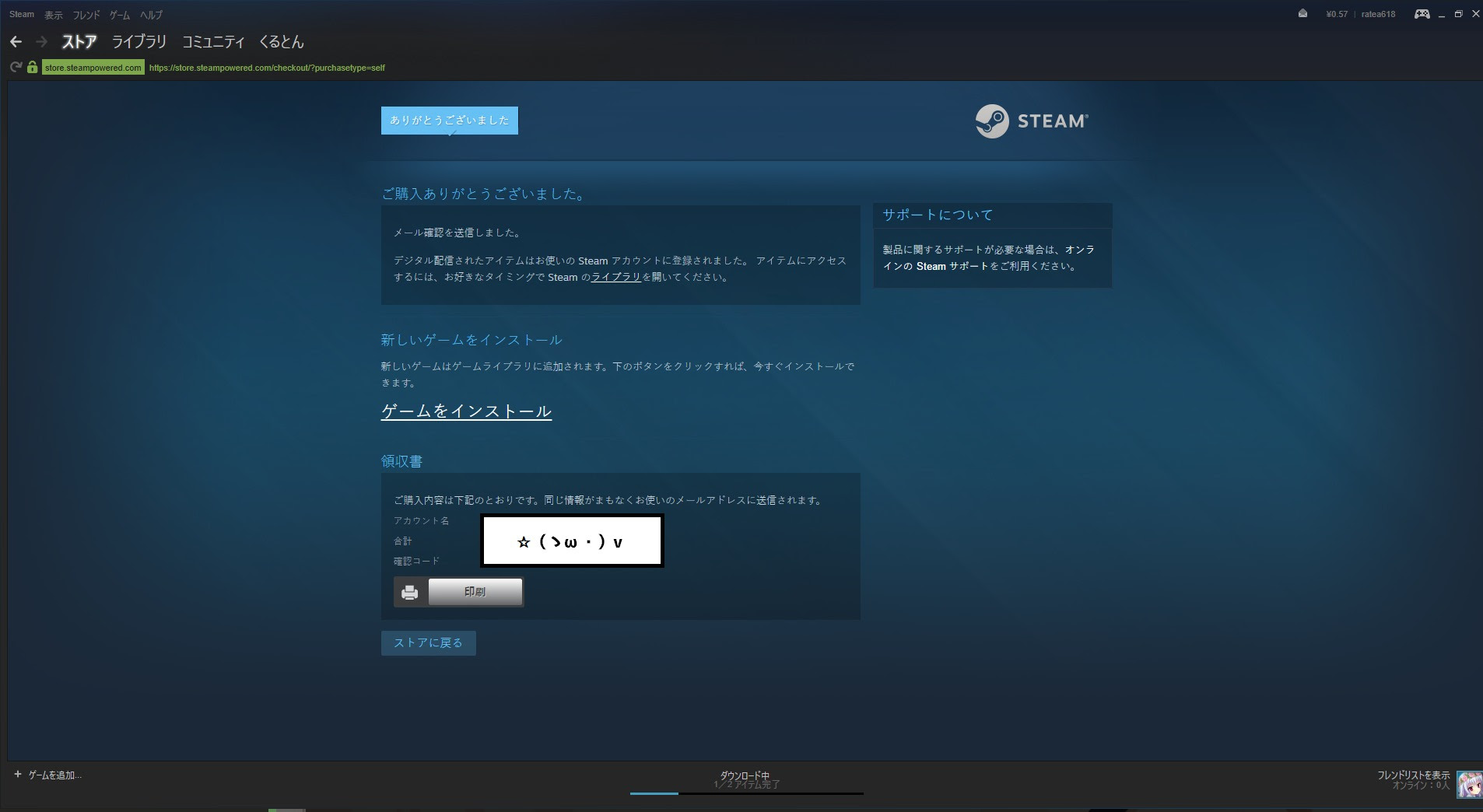
Task: Minimize the Steam window
Action: (1441, 14)
